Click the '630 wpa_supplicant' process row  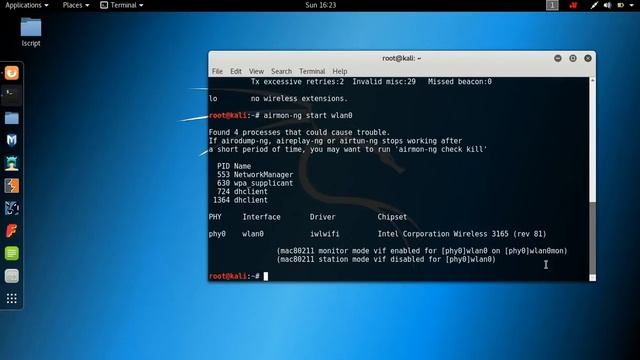255,183
